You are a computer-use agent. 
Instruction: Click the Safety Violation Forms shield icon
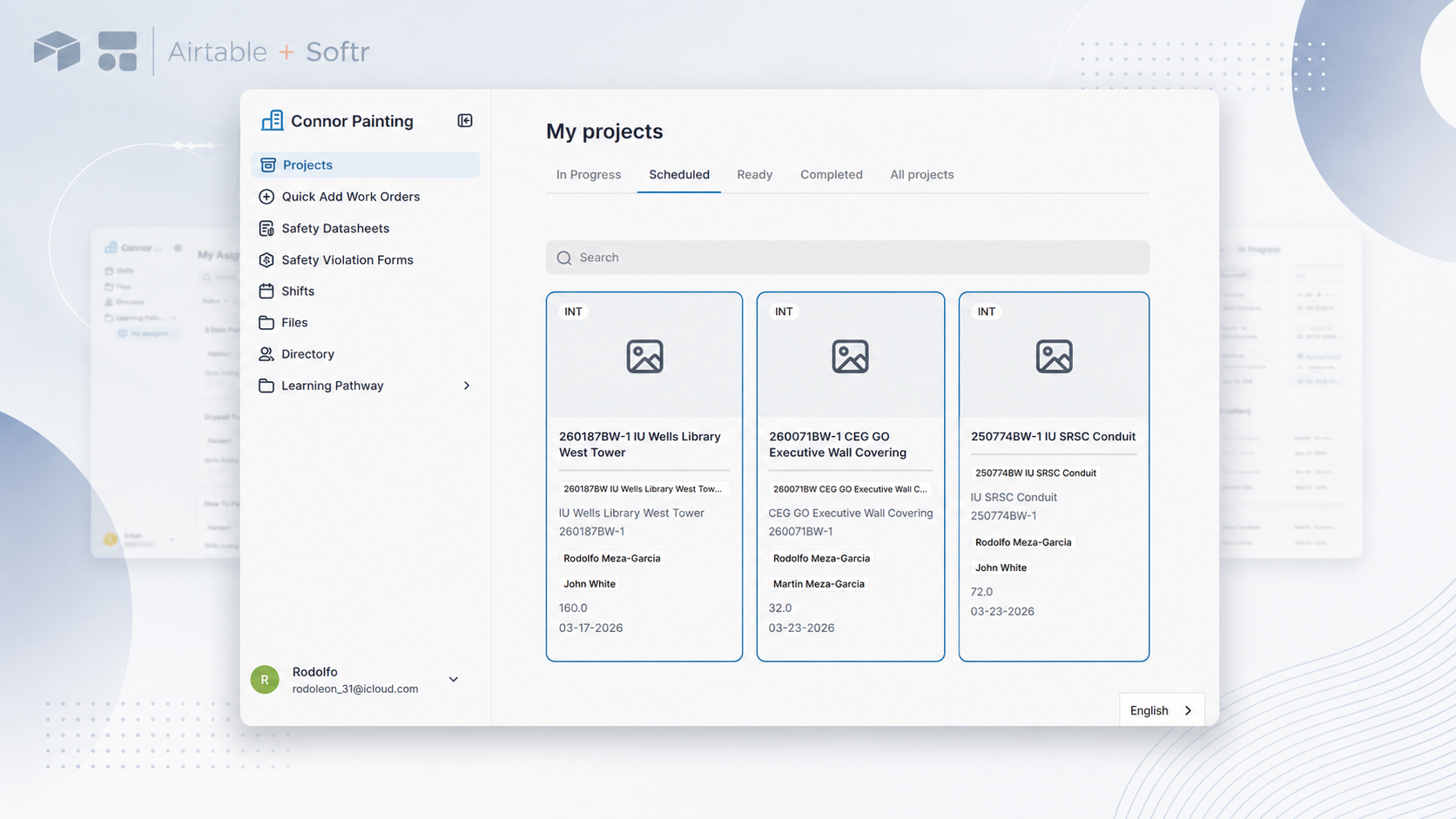[266, 259]
